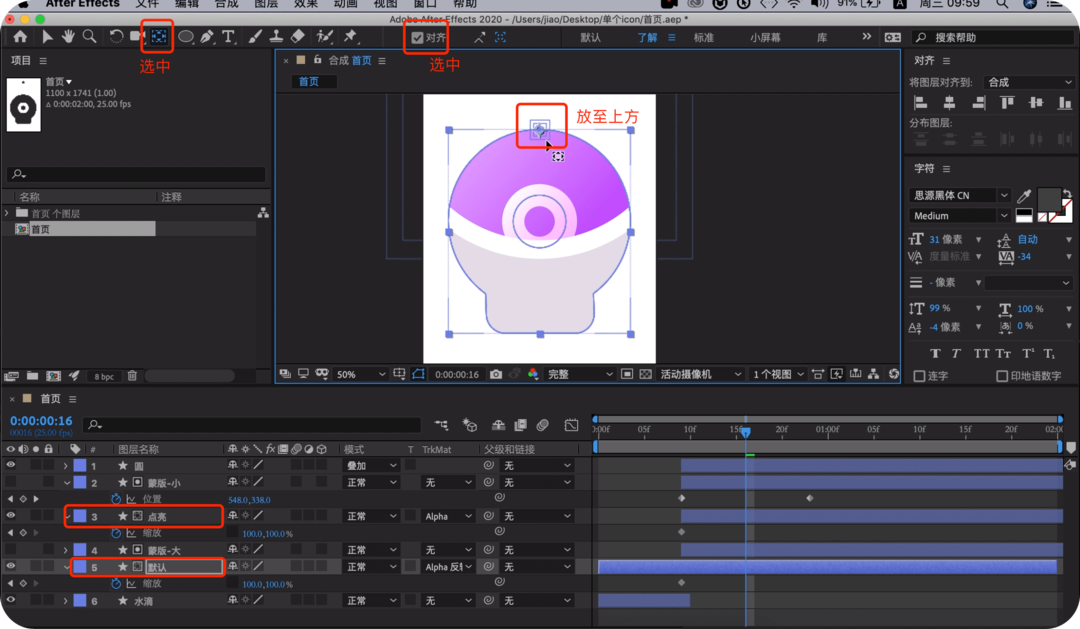Screen dimensions: 1080x629
Task: Click align horizontal center icon
Action: [949, 103]
